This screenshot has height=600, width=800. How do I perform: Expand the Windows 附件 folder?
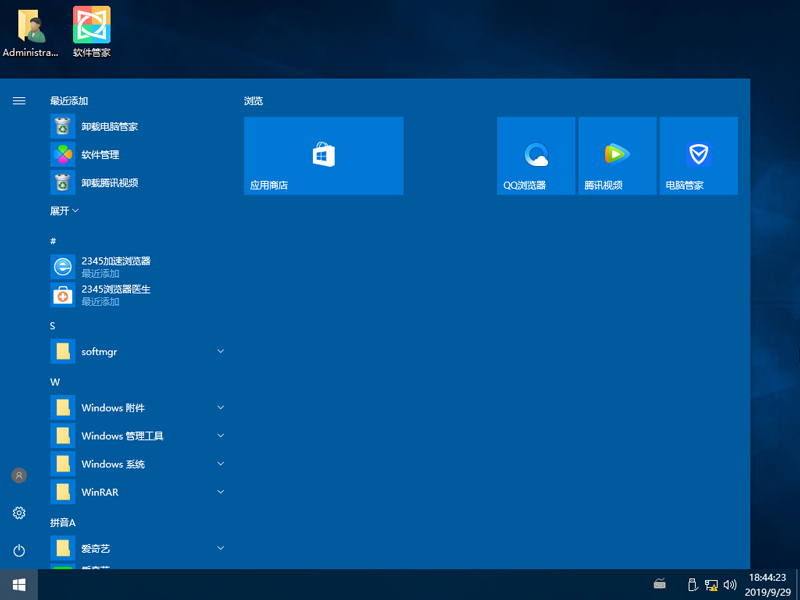(112, 407)
